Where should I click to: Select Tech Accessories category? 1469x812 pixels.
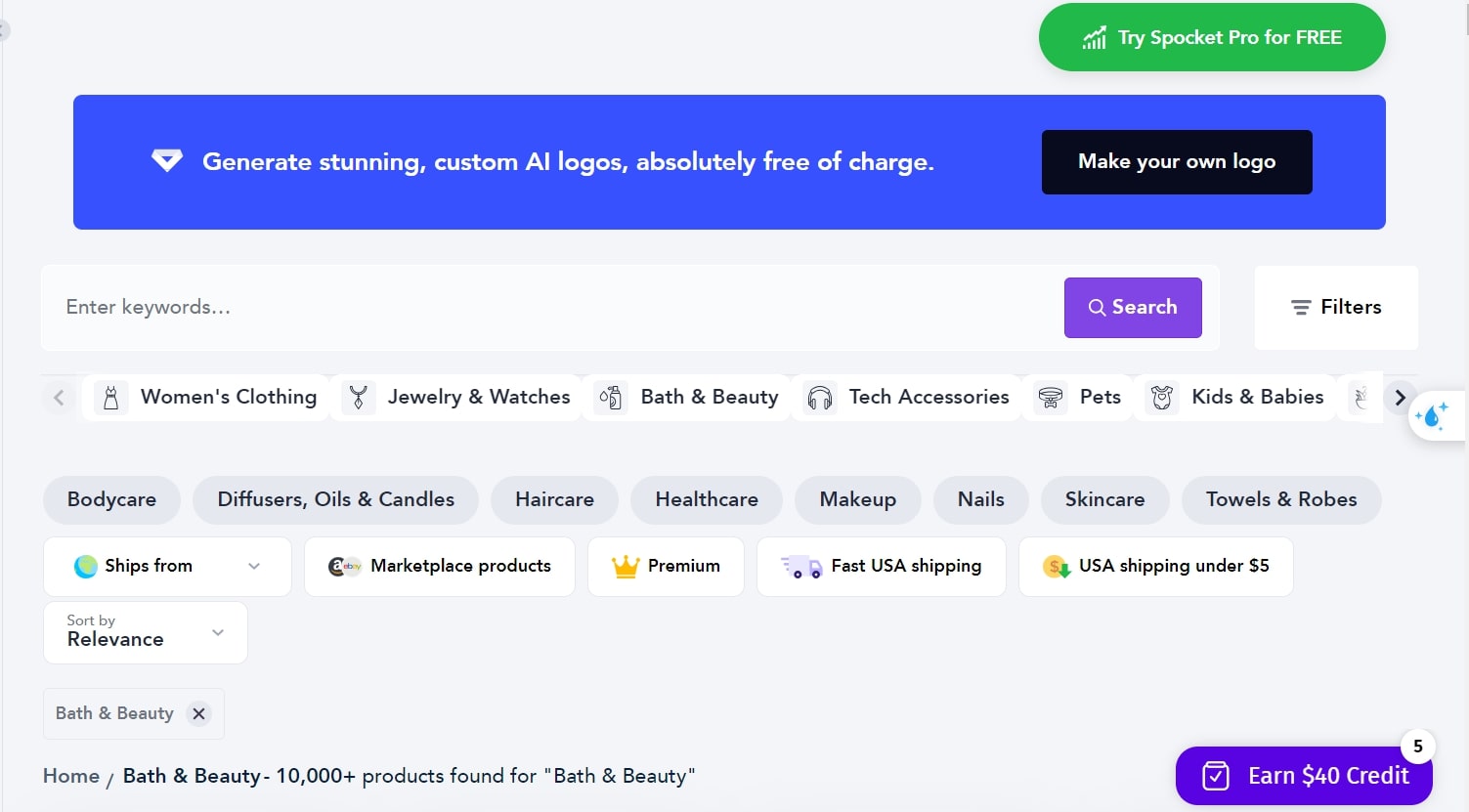(907, 398)
